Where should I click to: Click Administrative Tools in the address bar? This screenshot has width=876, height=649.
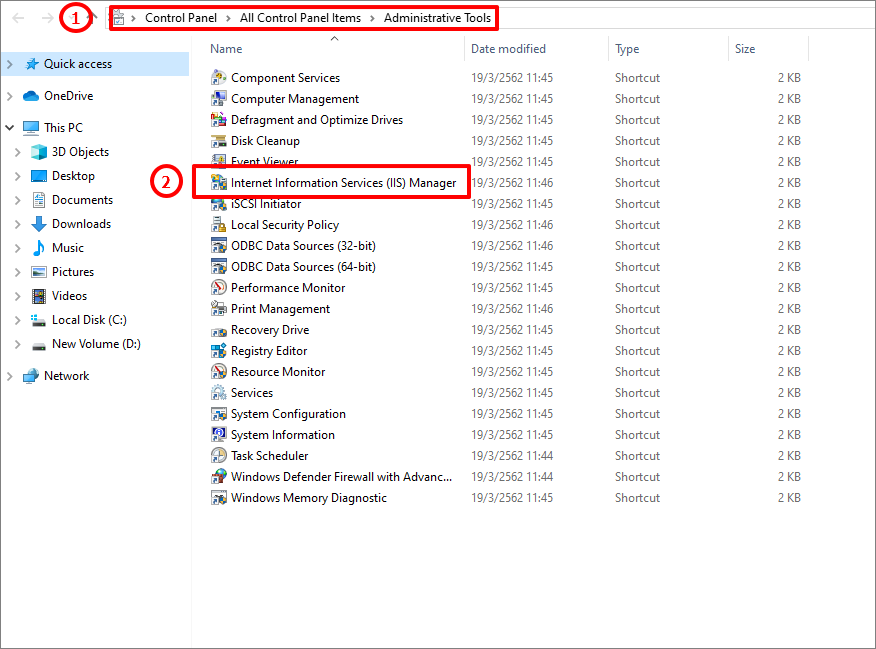point(437,18)
